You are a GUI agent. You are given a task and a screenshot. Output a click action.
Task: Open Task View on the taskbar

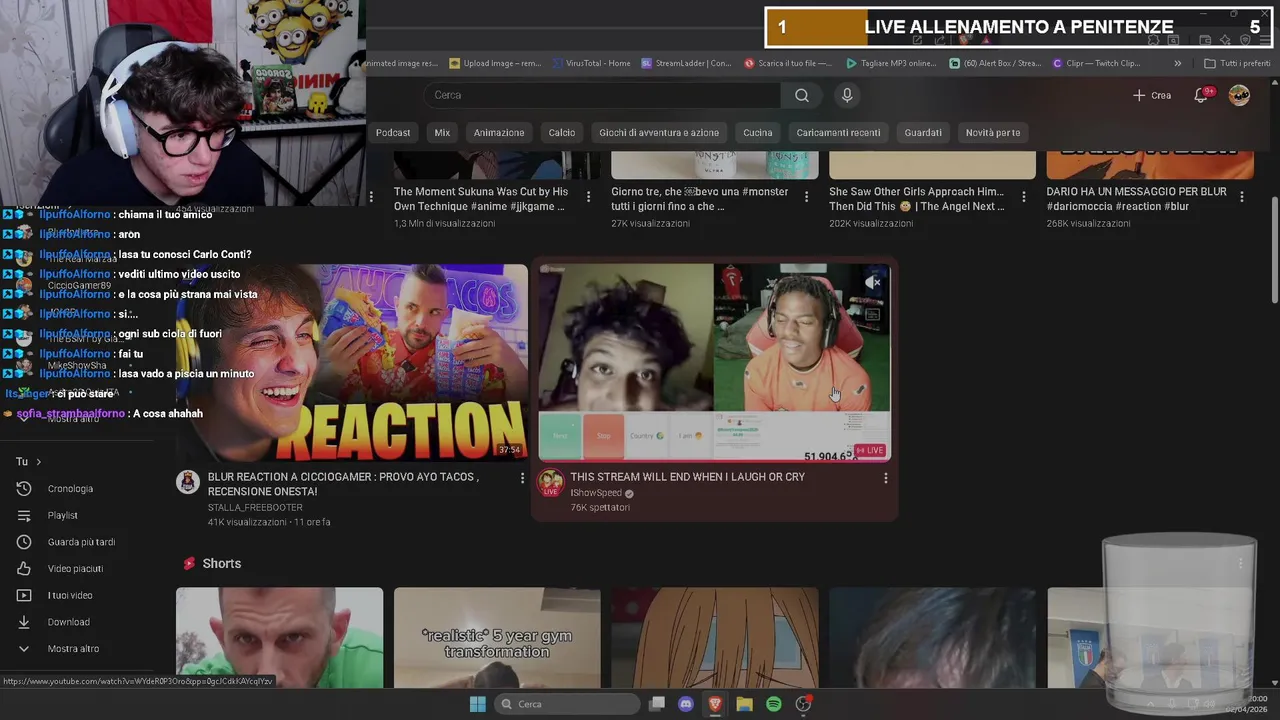click(x=657, y=704)
